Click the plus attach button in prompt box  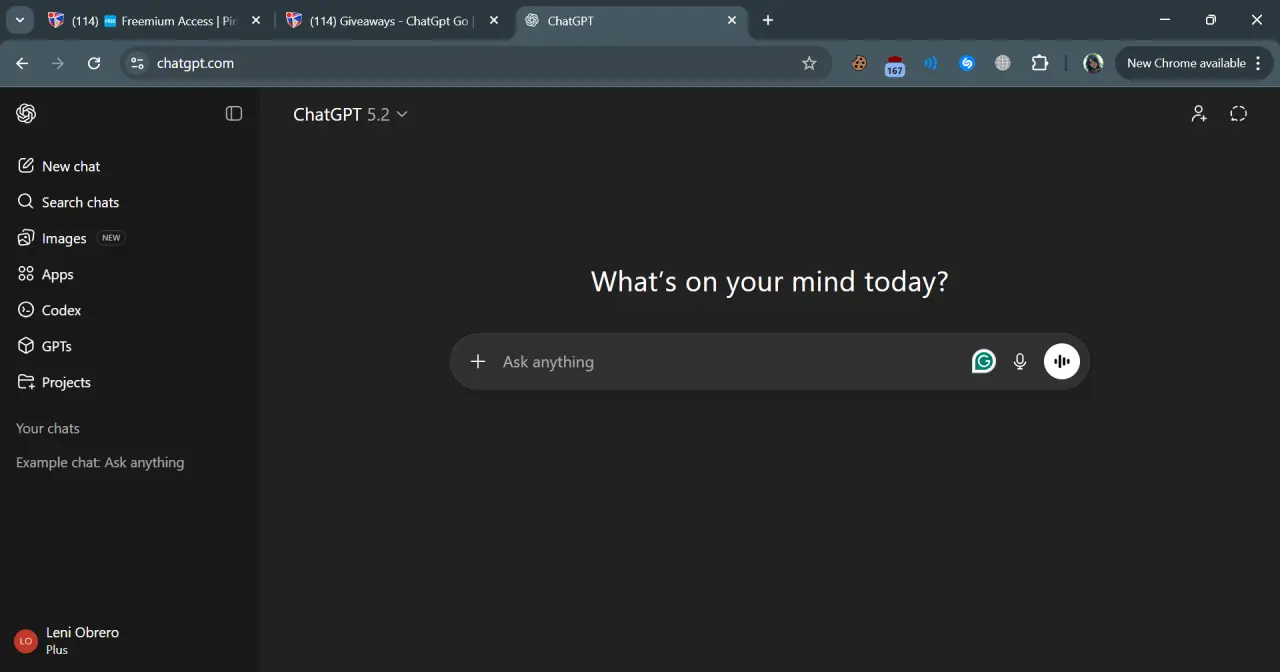pyautogui.click(x=478, y=361)
